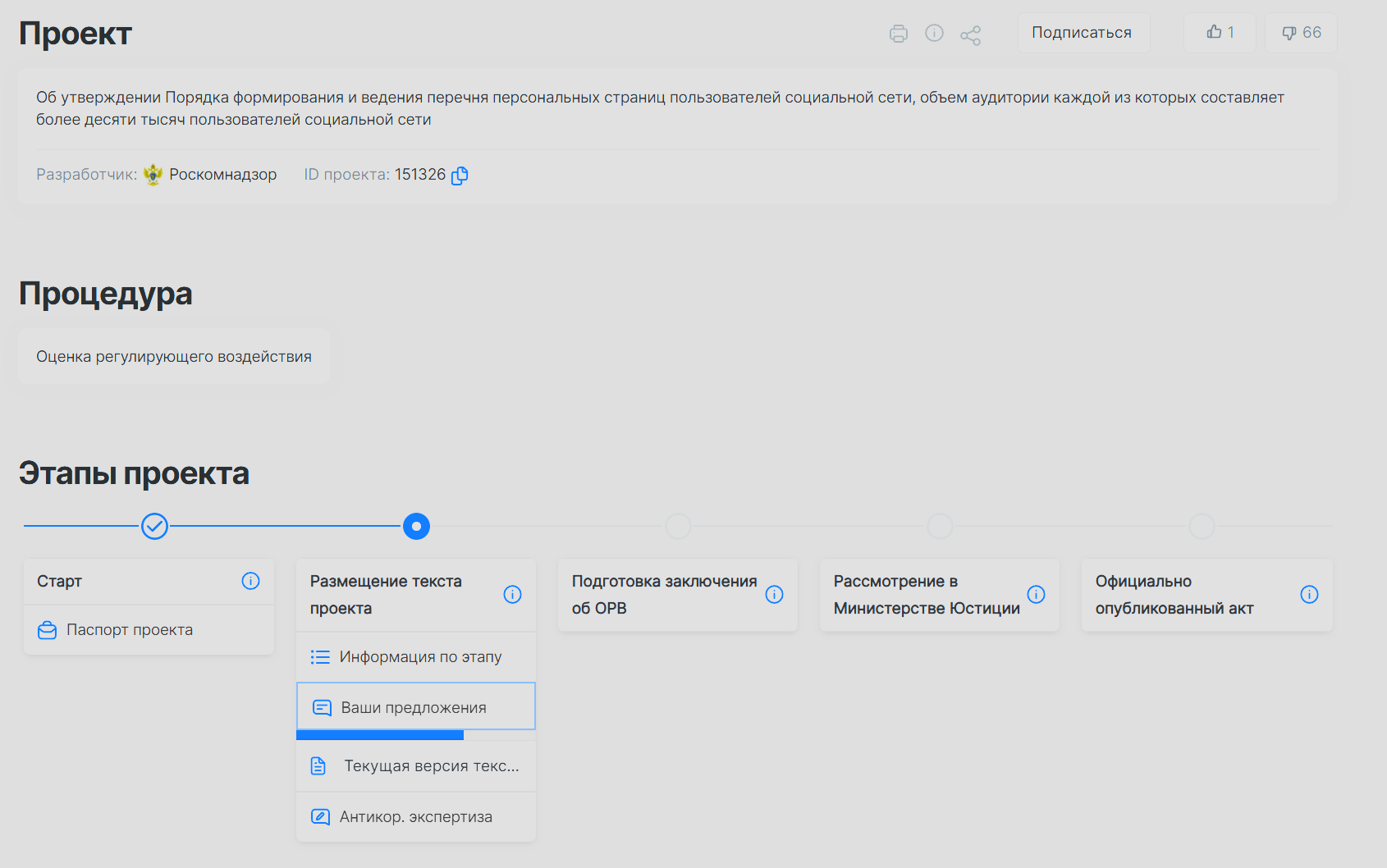The width and height of the screenshot is (1387, 868).
Task: Open Паспорт проекта
Action: tap(149, 630)
